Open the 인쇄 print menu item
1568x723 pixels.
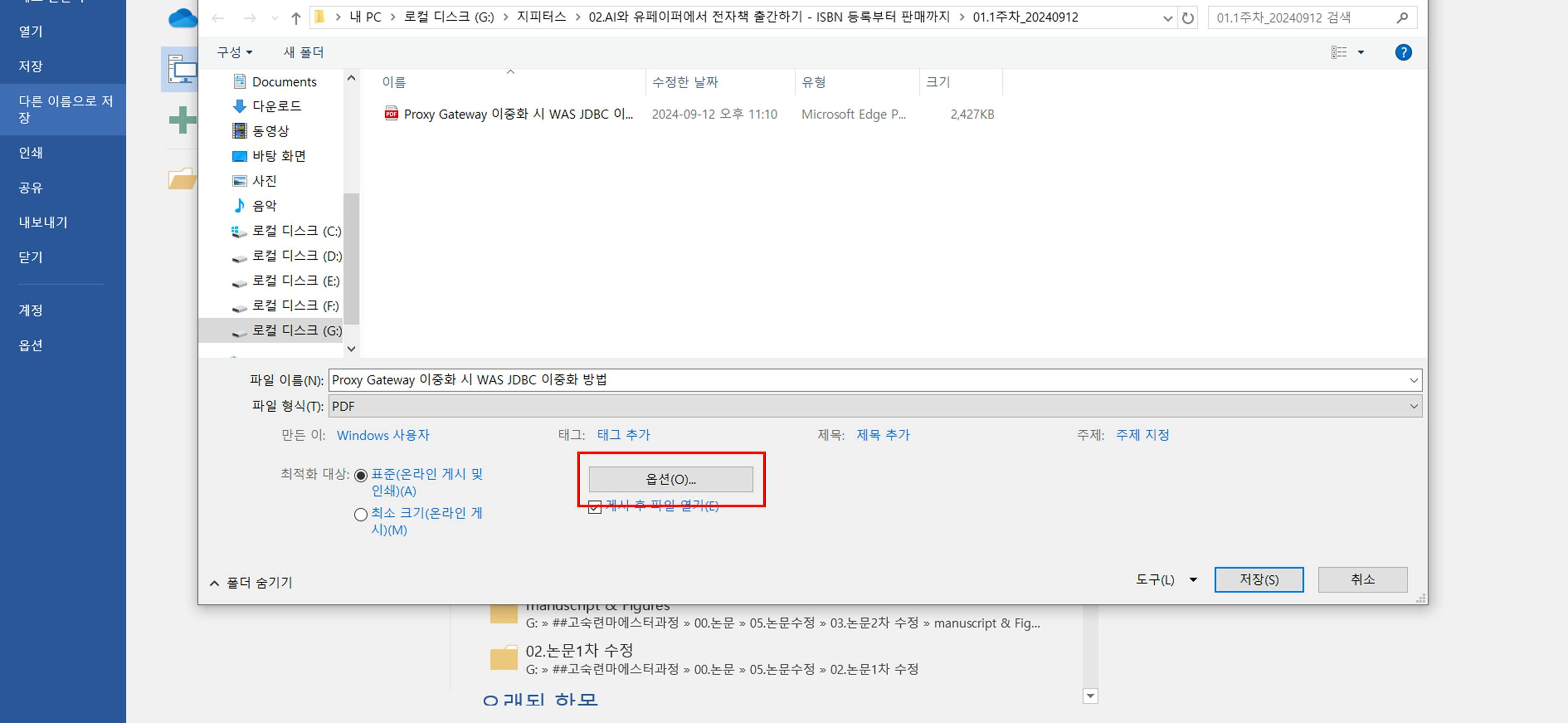click(30, 153)
